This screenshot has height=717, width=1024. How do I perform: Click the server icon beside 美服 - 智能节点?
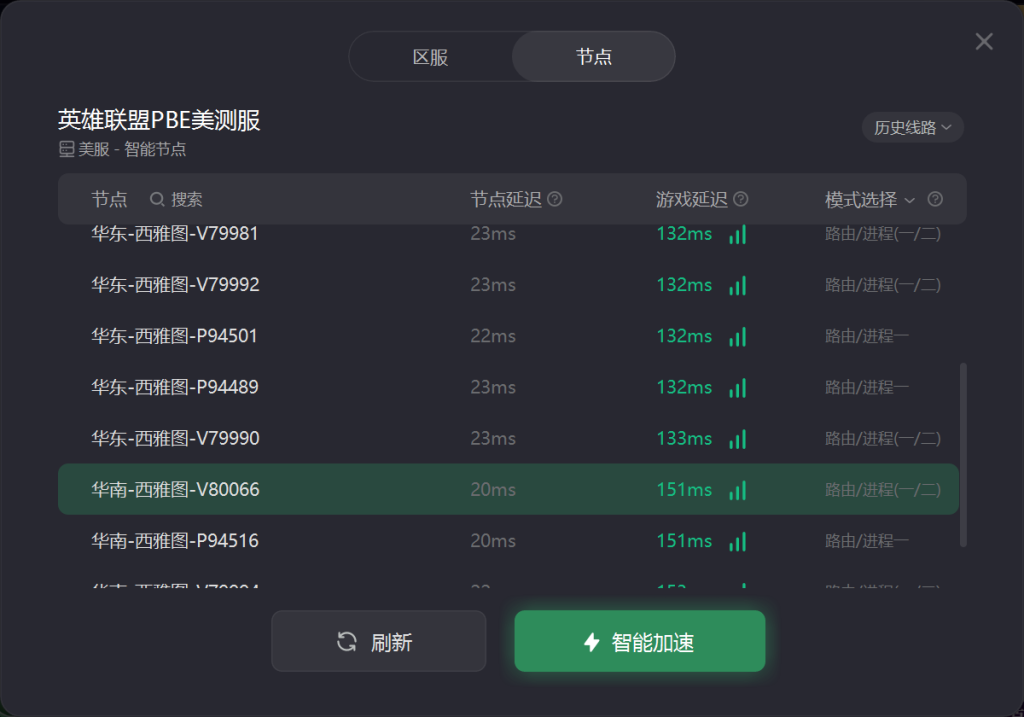[x=66, y=150]
